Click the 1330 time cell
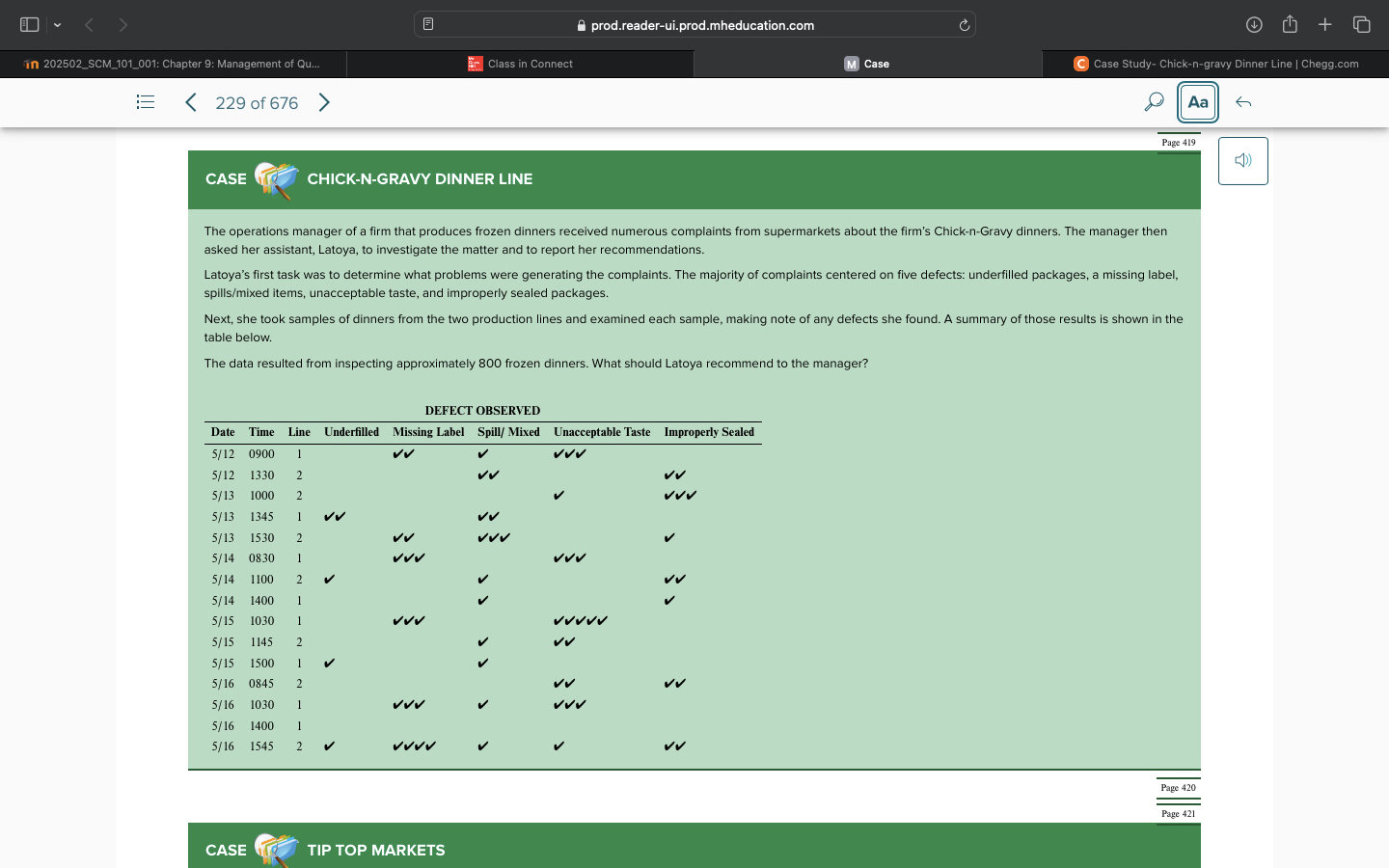Image resolution: width=1389 pixels, height=868 pixels. pyautogui.click(x=261, y=475)
